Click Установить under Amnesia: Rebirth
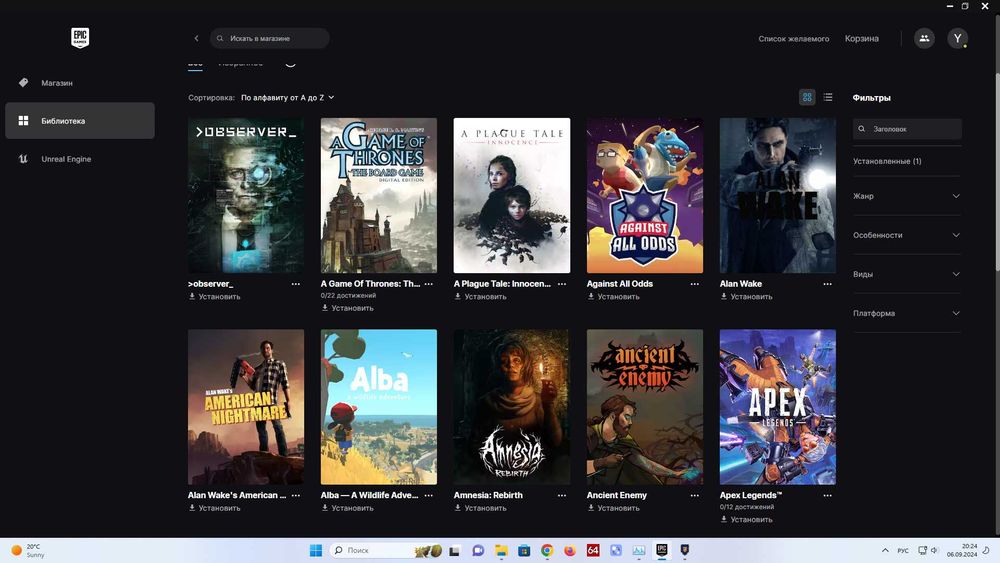The height and width of the screenshot is (563, 1000). coord(480,508)
